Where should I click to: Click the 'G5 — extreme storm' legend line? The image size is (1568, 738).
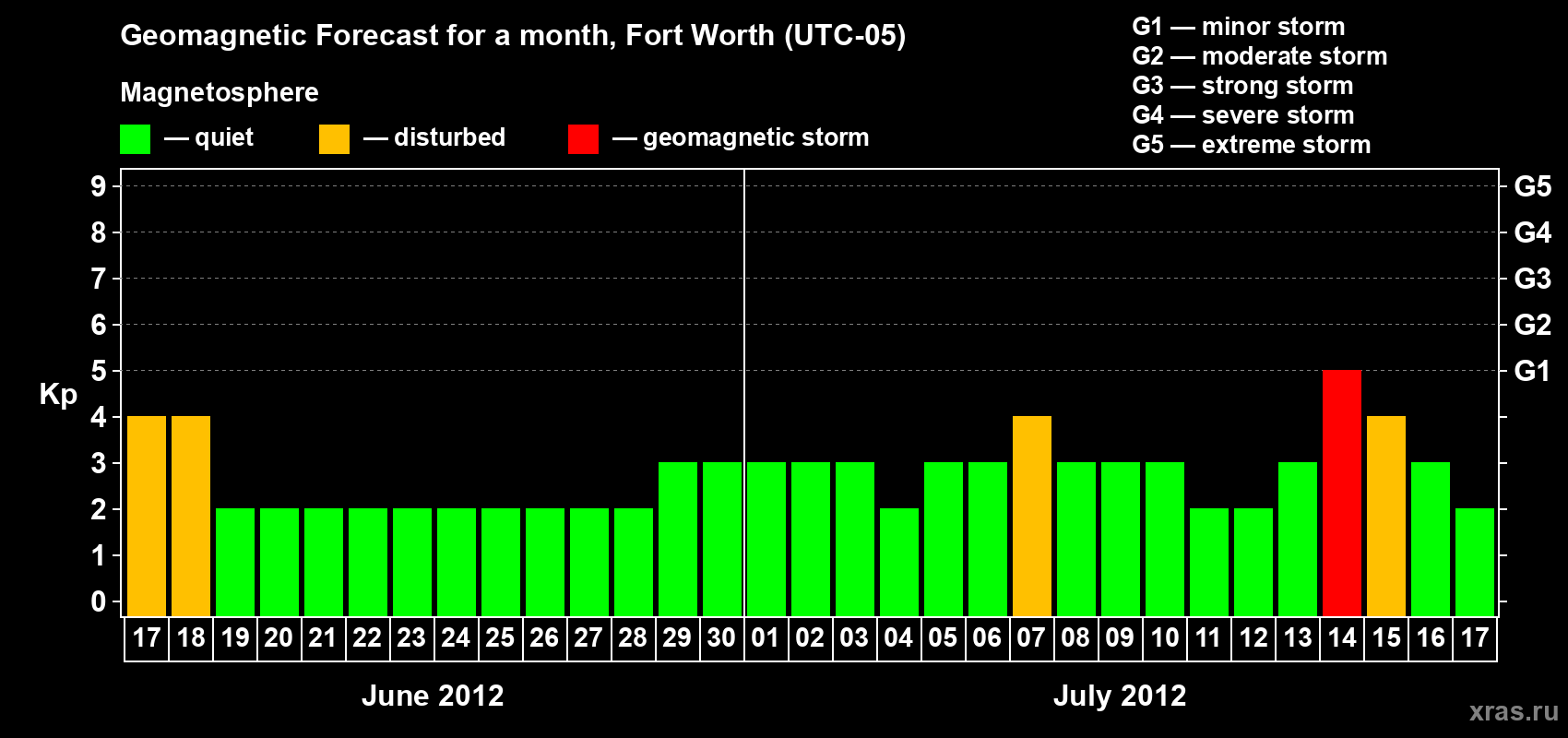pos(1252,145)
